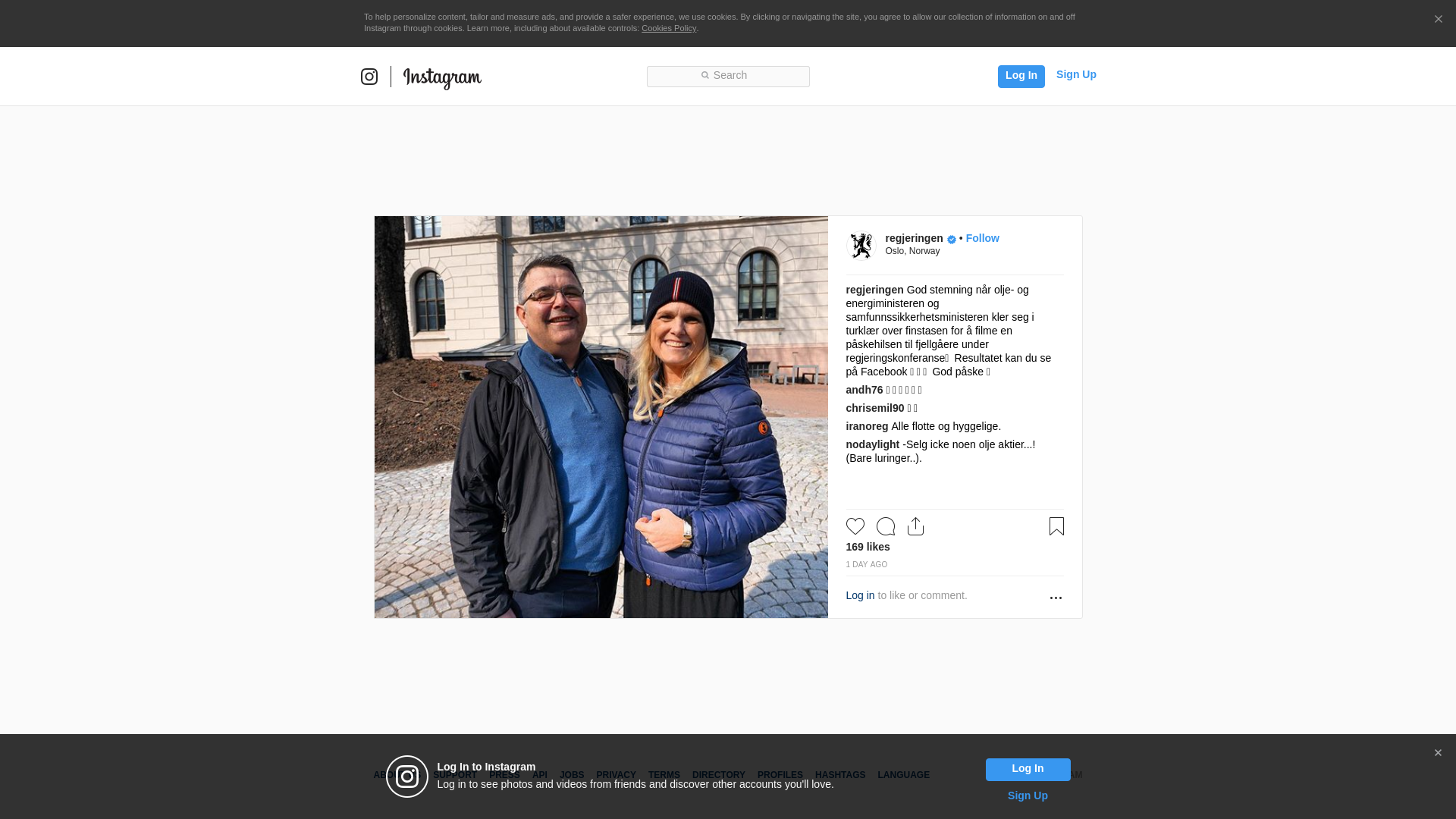This screenshot has width=1456, height=819.
Task: Click the comment speech bubble icon
Action: [885, 526]
